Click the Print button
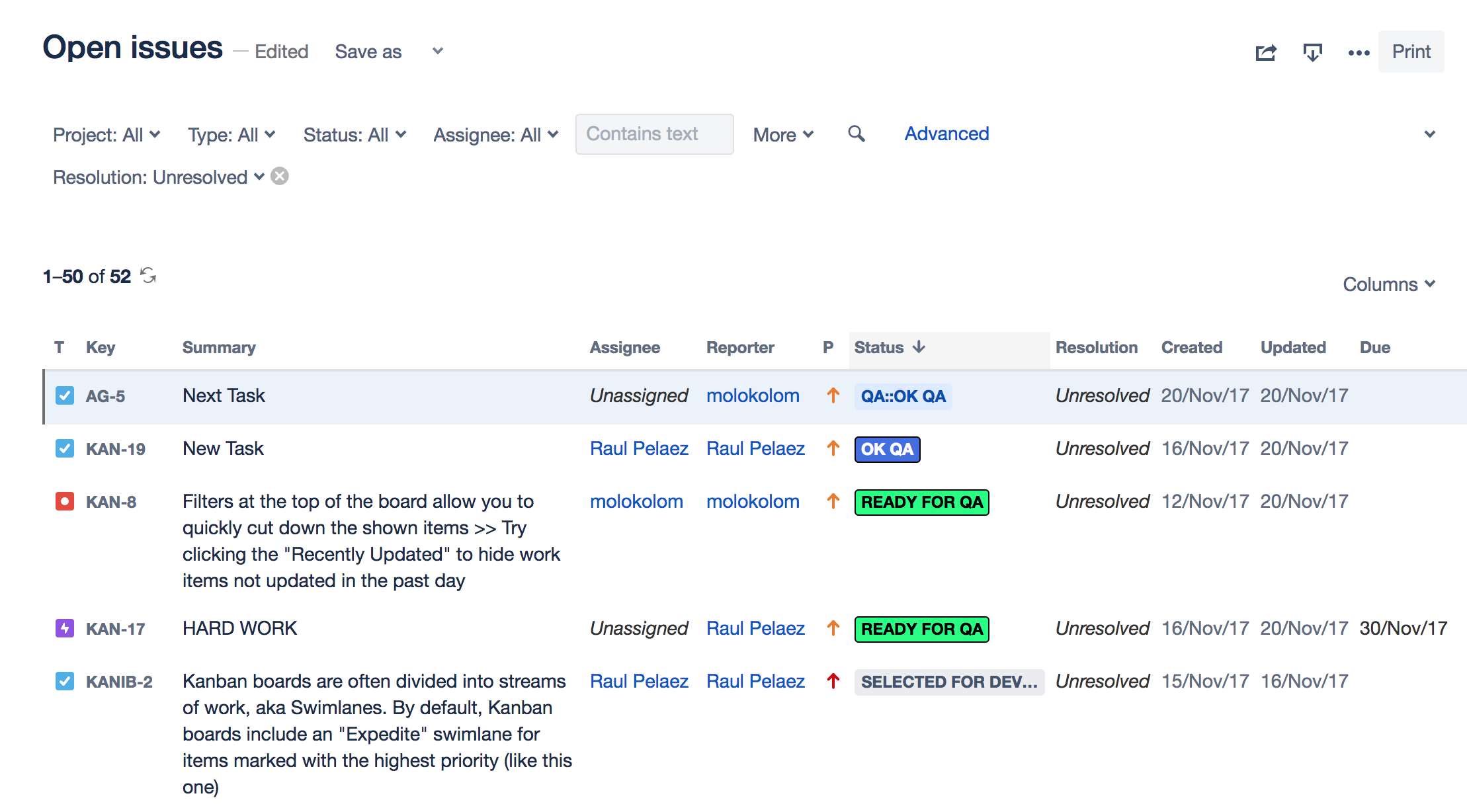The width and height of the screenshot is (1467, 812). tap(1411, 52)
